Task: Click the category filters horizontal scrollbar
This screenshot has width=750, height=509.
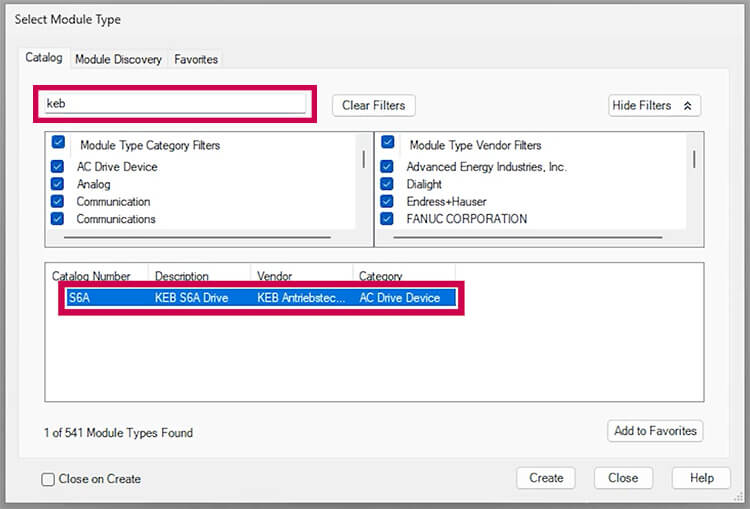Action: [197, 237]
